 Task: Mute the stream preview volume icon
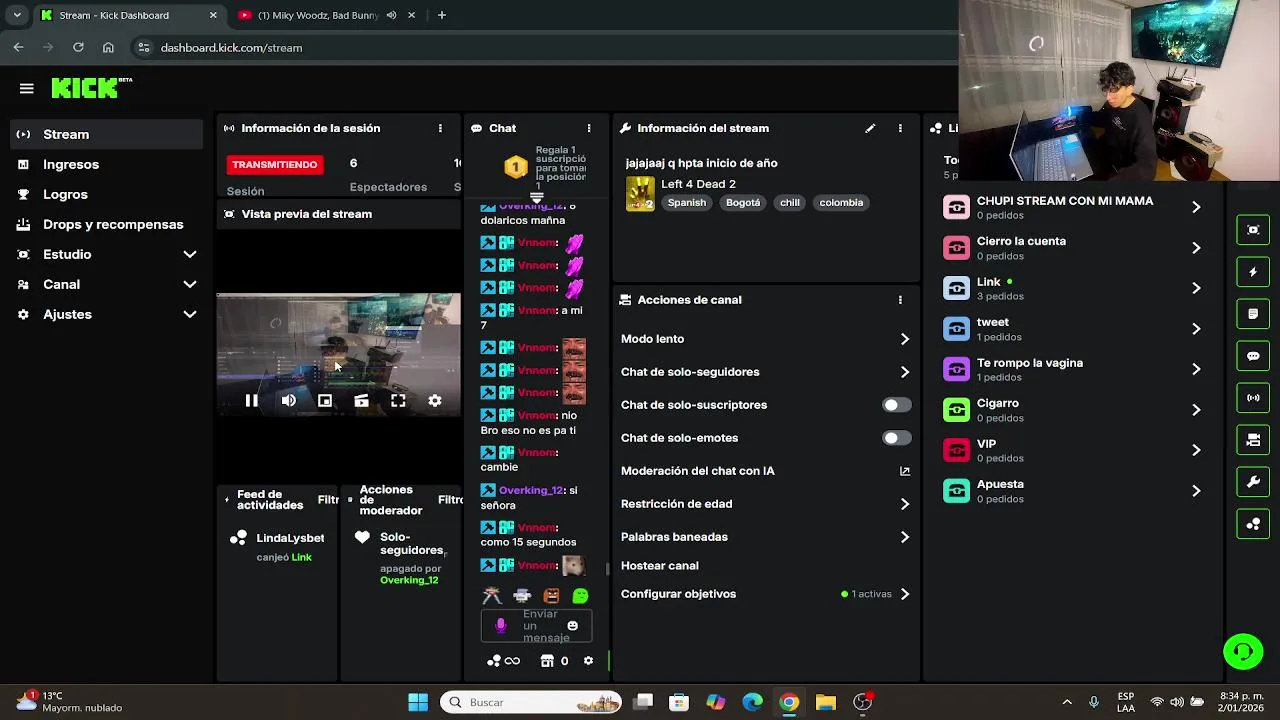tap(288, 401)
